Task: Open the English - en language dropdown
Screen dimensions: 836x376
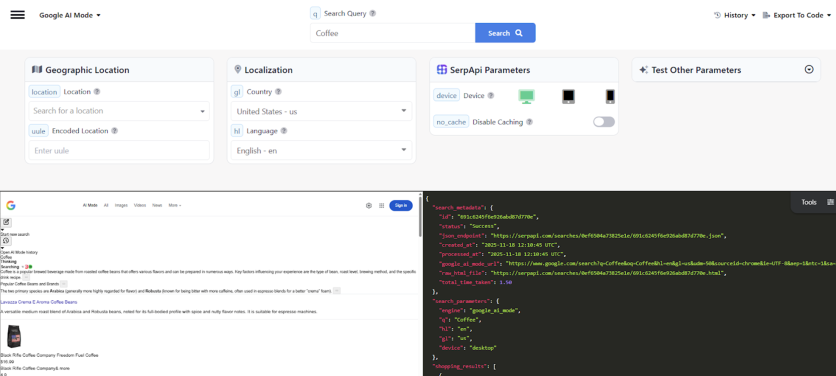Action: (x=321, y=151)
